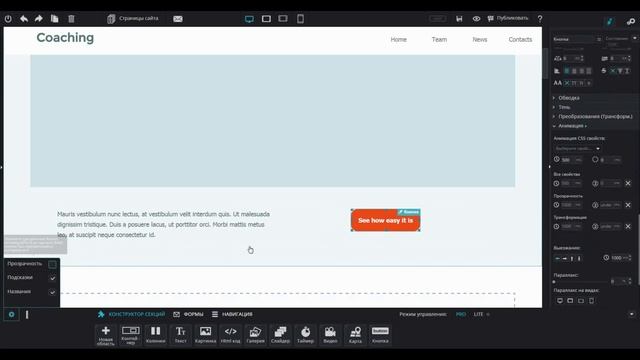Toggle parallax on desktop device icon
Screen dimensions: 640x360
[560, 301]
